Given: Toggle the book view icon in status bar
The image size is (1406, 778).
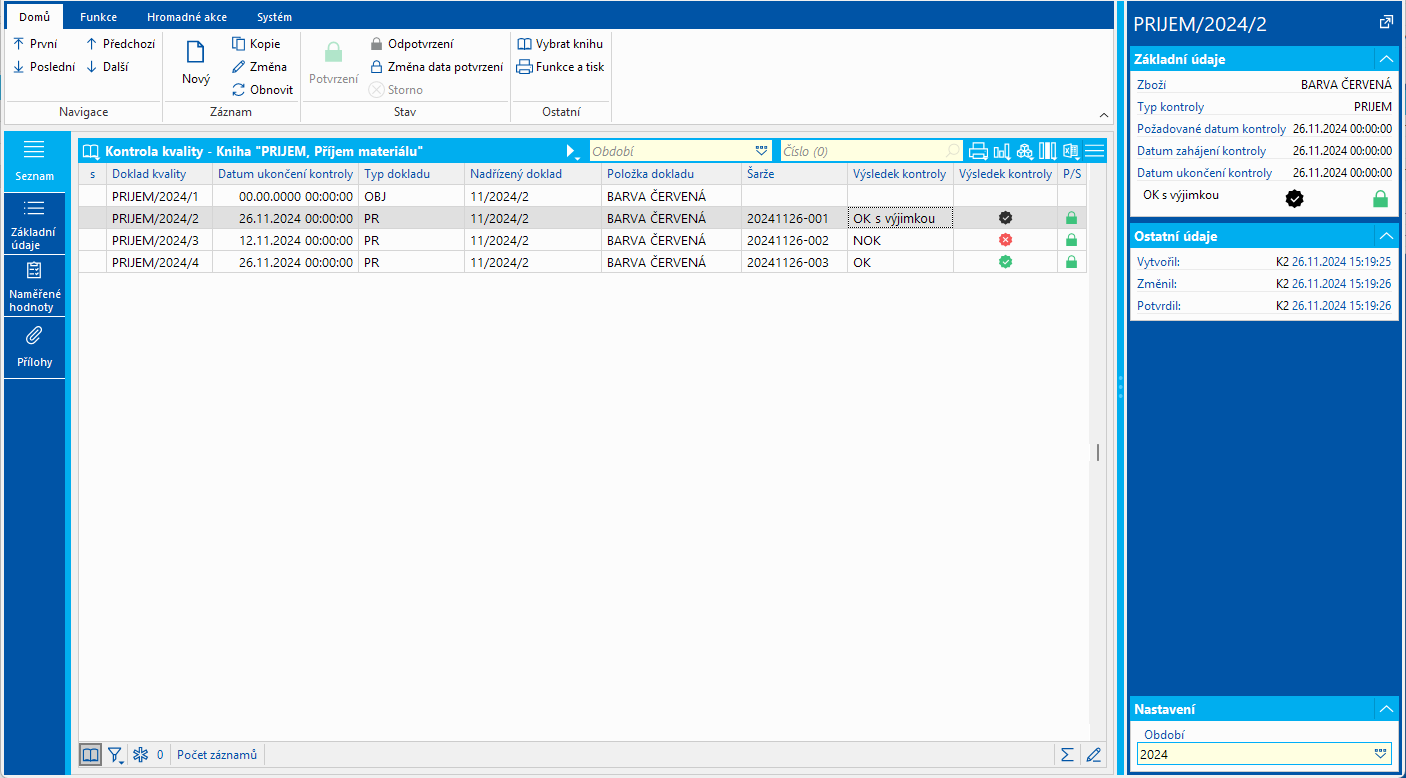Looking at the screenshot, I should click(x=90, y=755).
